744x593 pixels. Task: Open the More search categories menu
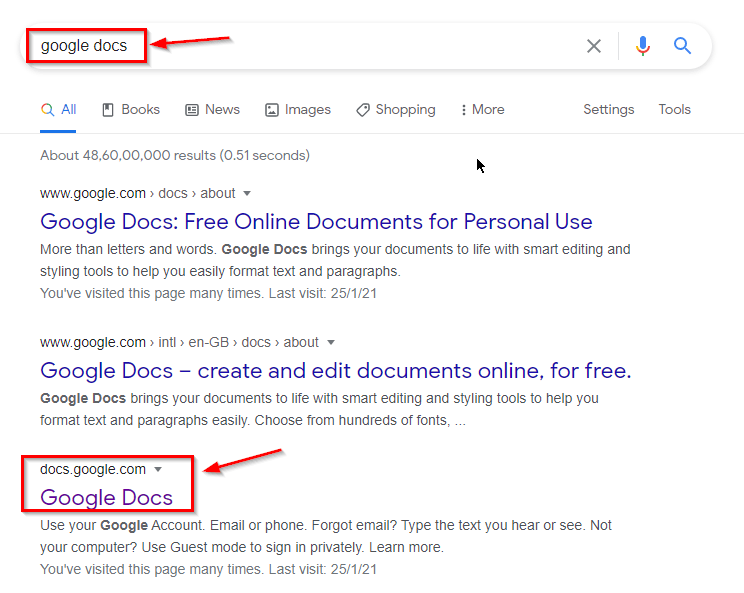[483, 110]
